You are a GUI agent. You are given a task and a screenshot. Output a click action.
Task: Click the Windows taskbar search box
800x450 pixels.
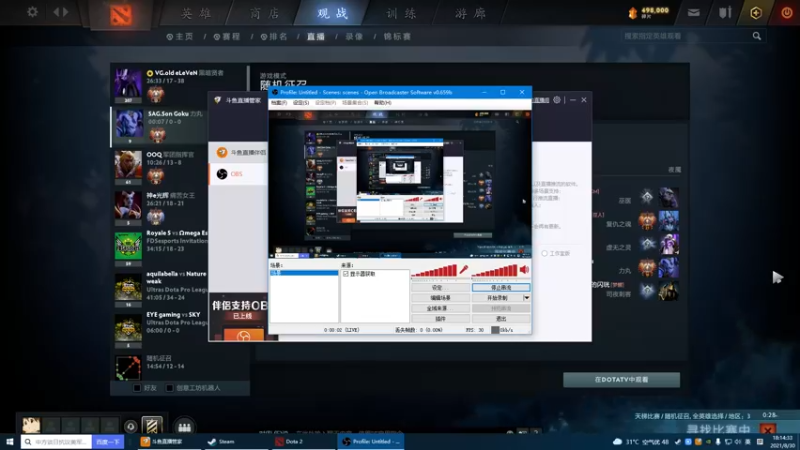tap(57, 442)
